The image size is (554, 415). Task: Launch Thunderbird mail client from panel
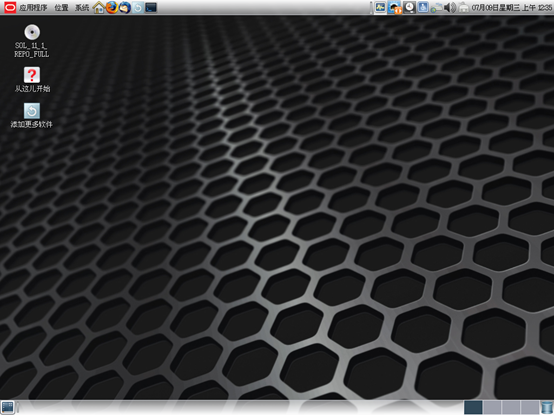coord(125,7)
